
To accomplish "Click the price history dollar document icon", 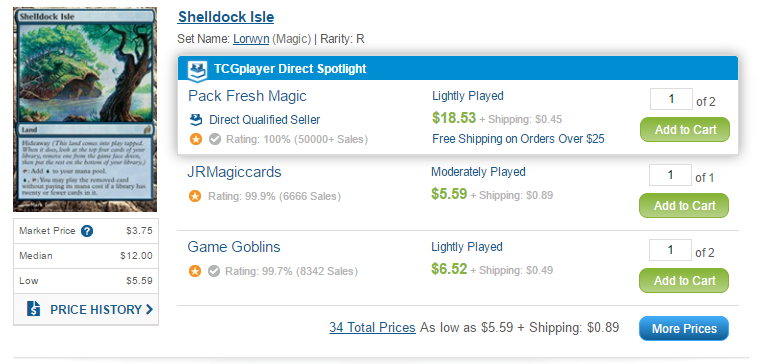I will [33, 309].
